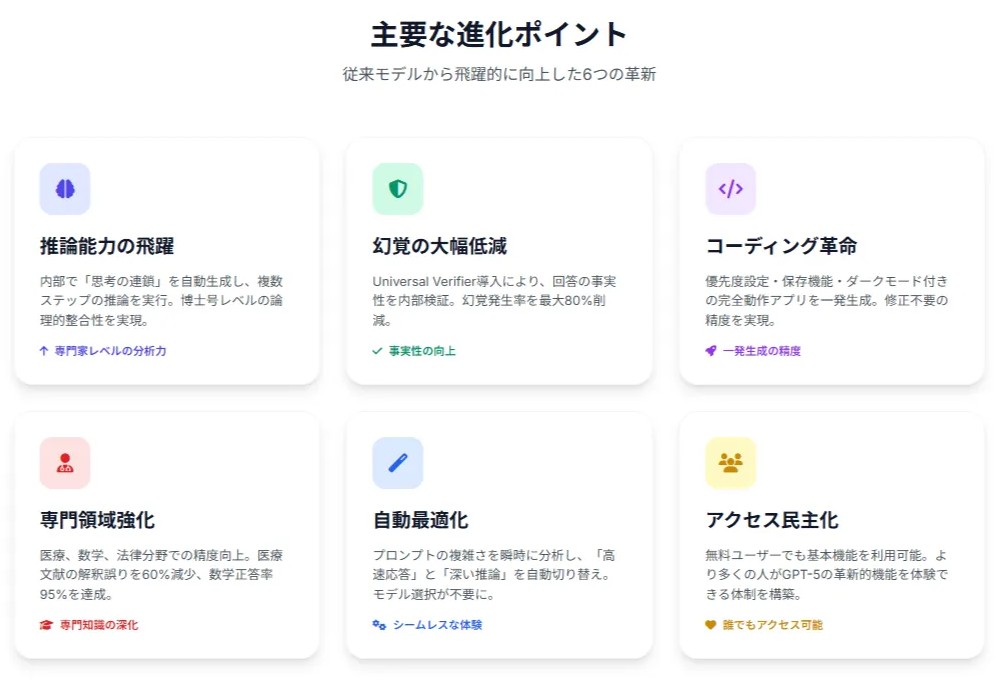Select the コーディング革命 card heading
Image resolution: width=1005 pixels, height=680 pixels.
coord(781,246)
